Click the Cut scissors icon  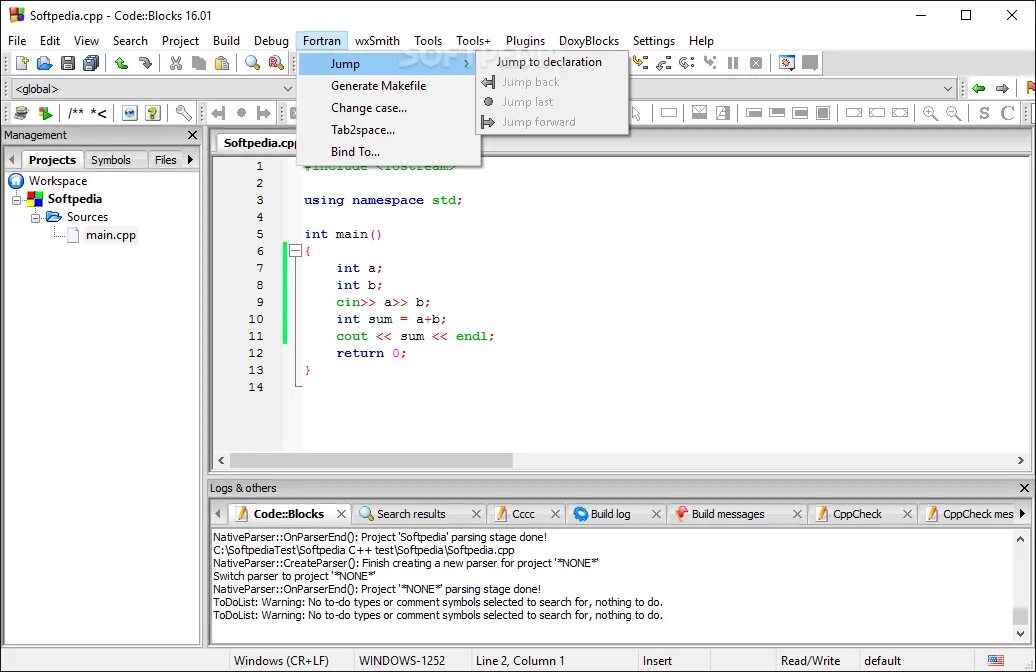(175, 63)
